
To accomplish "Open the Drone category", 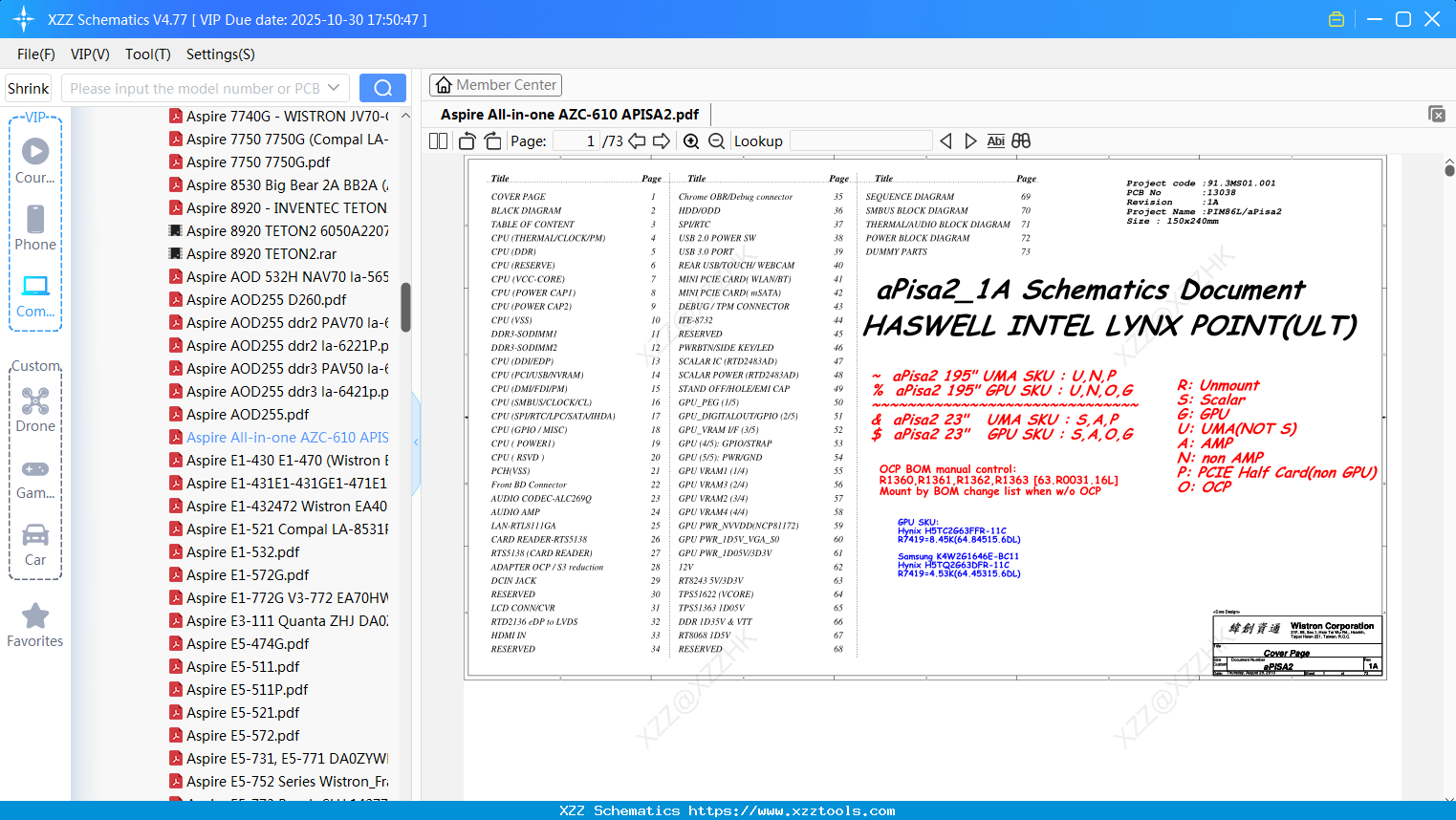I will point(35,409).
